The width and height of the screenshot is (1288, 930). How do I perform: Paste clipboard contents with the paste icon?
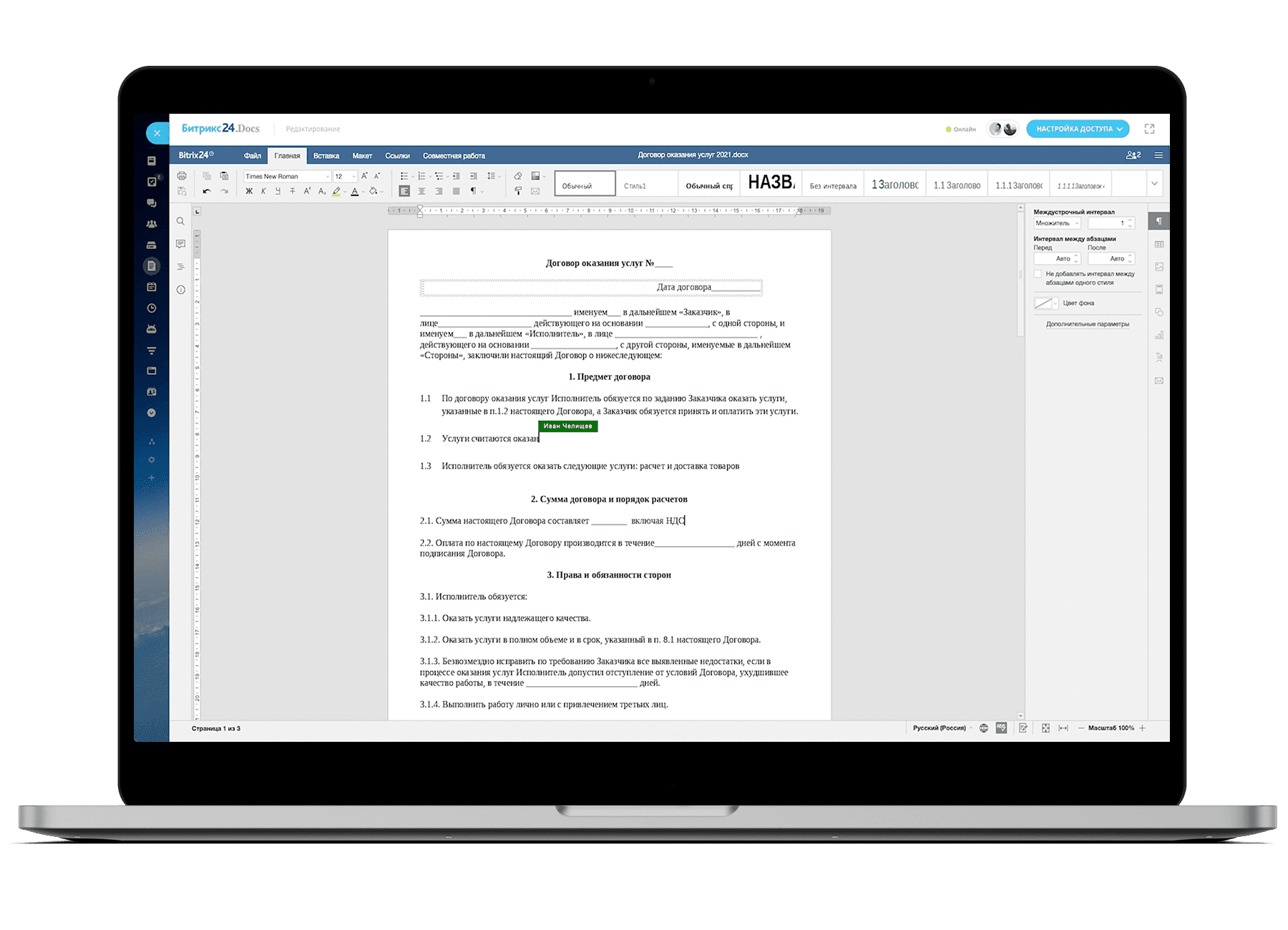click(x=224, y=176)
